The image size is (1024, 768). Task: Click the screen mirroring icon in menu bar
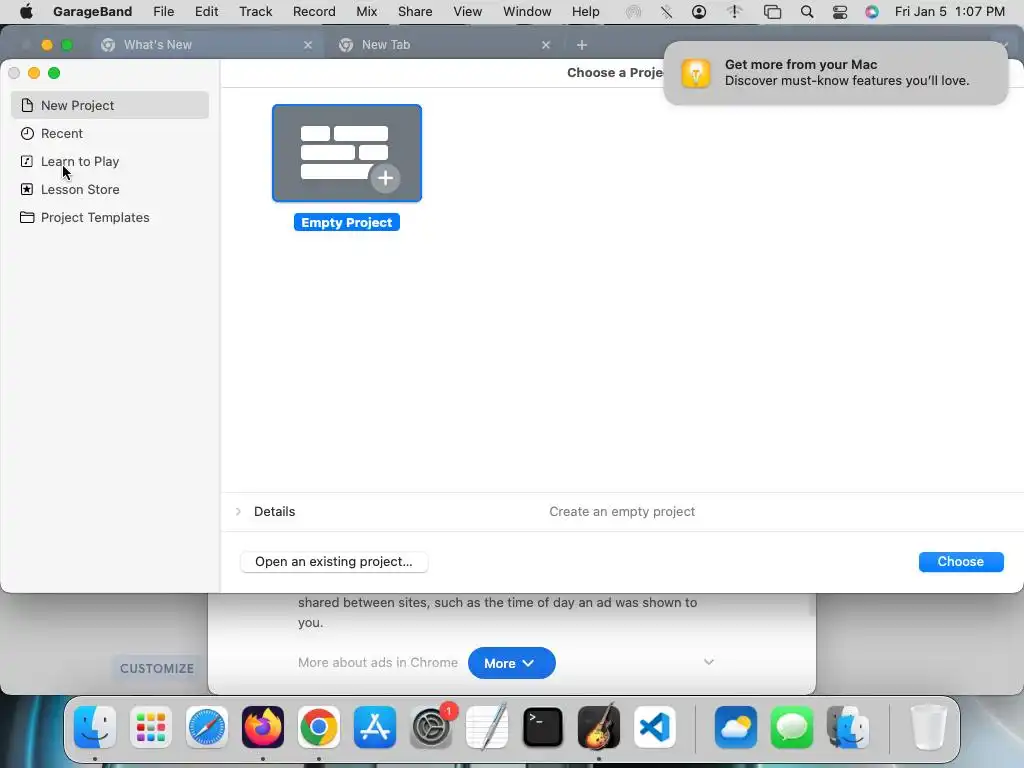773,12
